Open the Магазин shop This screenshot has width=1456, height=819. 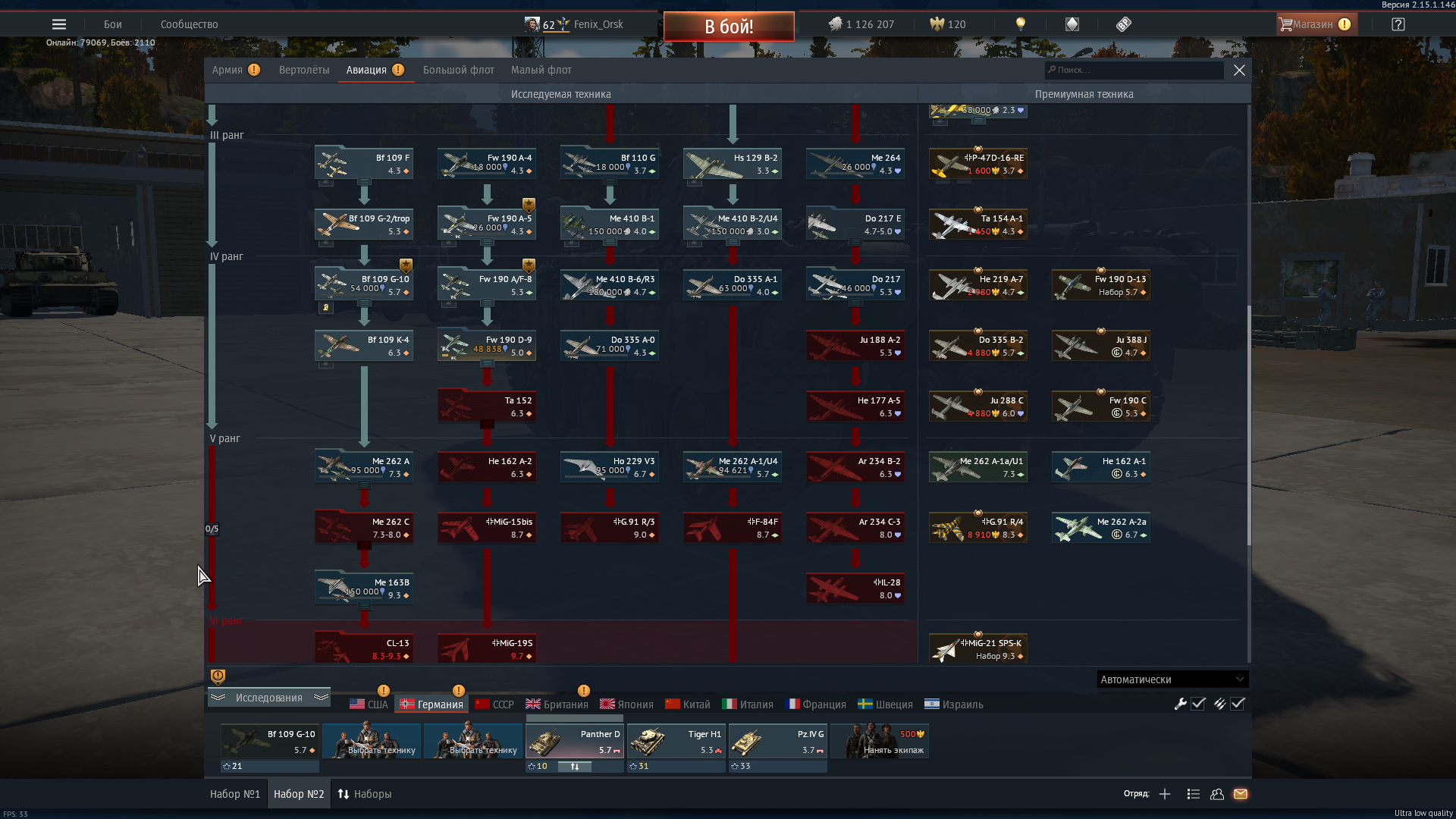point(1316,24)
